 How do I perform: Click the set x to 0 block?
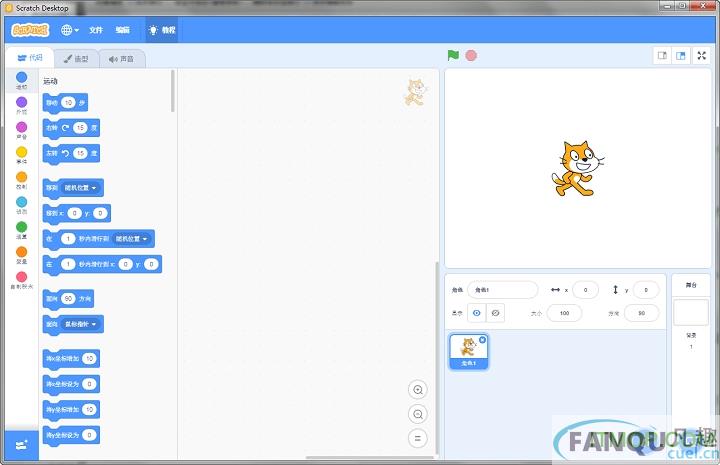(x=71, y=384)
